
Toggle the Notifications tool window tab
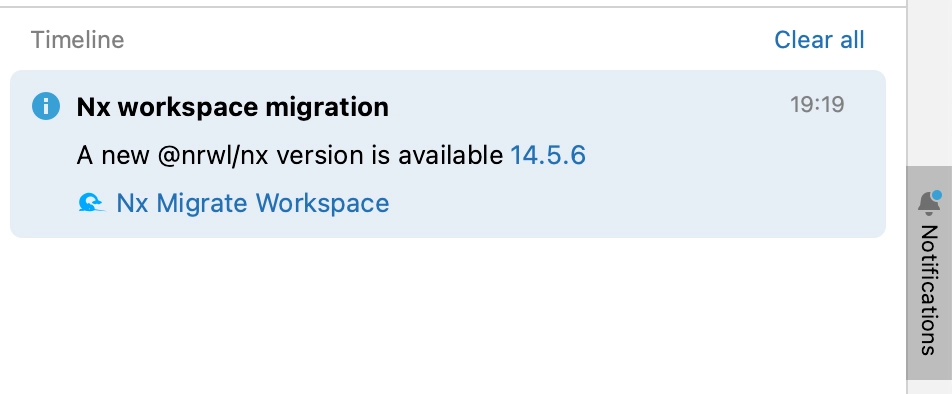point(929,273)
